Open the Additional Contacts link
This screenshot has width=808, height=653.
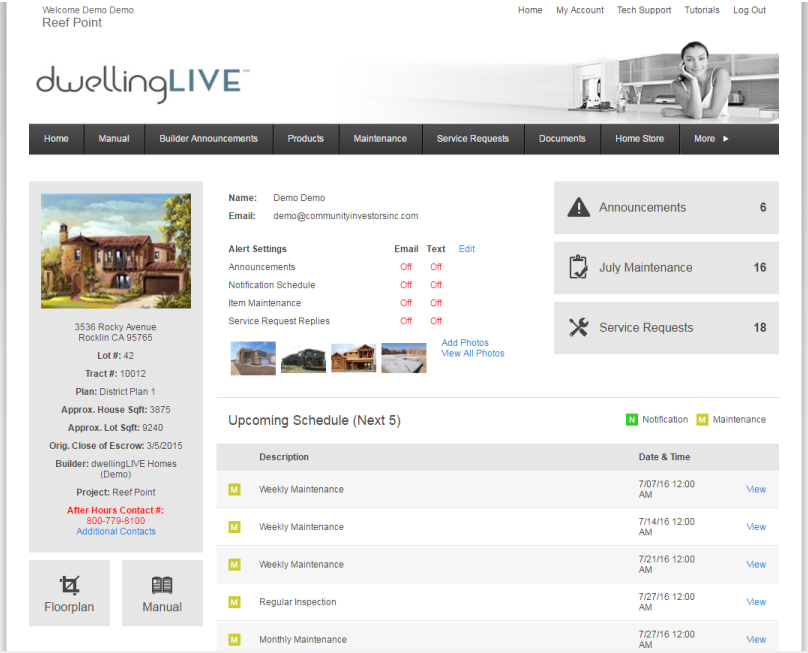coord(116,531)
